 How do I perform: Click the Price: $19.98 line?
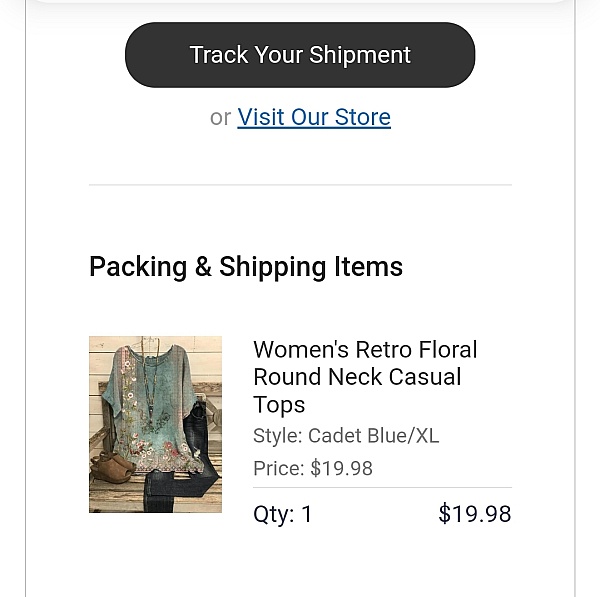click(x=313, y=468)
